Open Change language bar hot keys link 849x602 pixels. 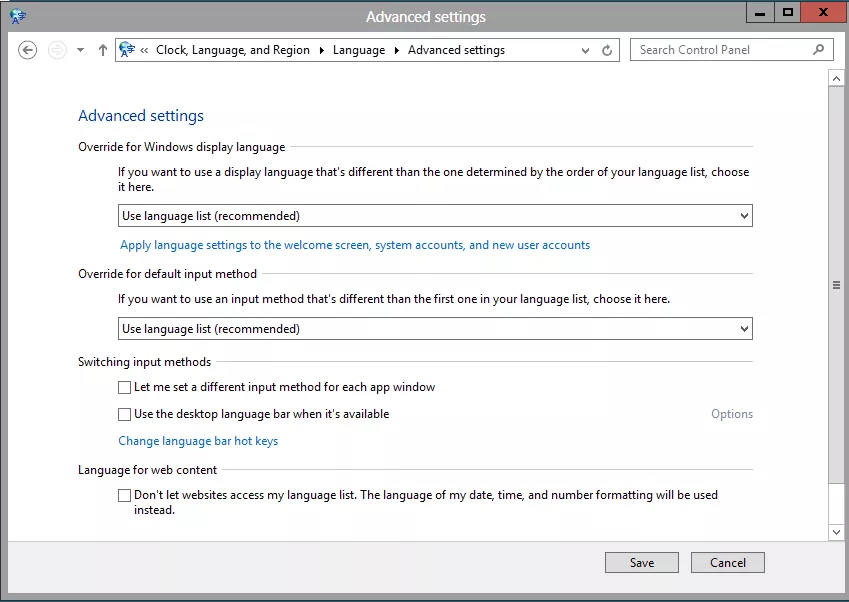(198, 441)
